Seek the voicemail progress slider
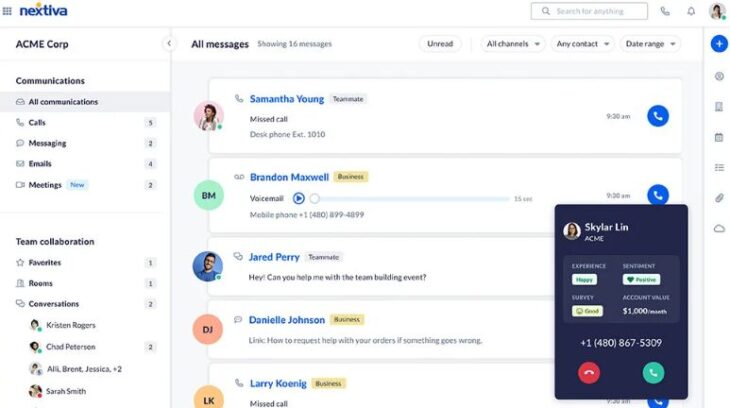This screenshot has height=408, width=730. (x=412, y=199)
